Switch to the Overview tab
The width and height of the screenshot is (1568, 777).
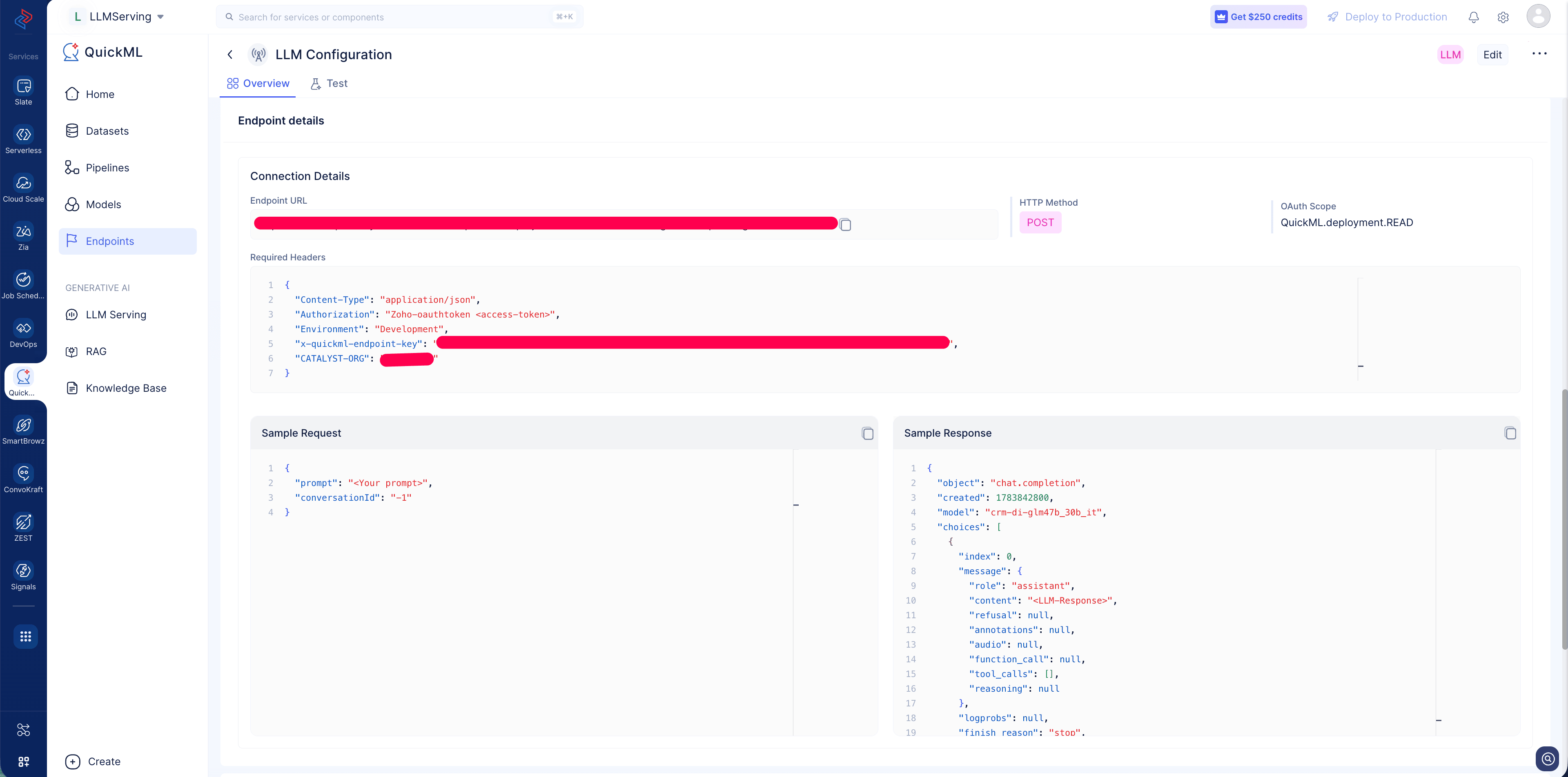point(258,83)
